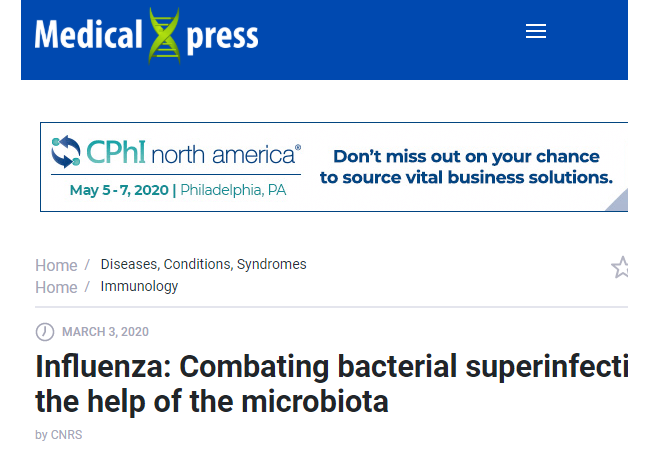650x462 pixels.
Task: Open the CPhI north america banner ad
Action: click(334, 167)
